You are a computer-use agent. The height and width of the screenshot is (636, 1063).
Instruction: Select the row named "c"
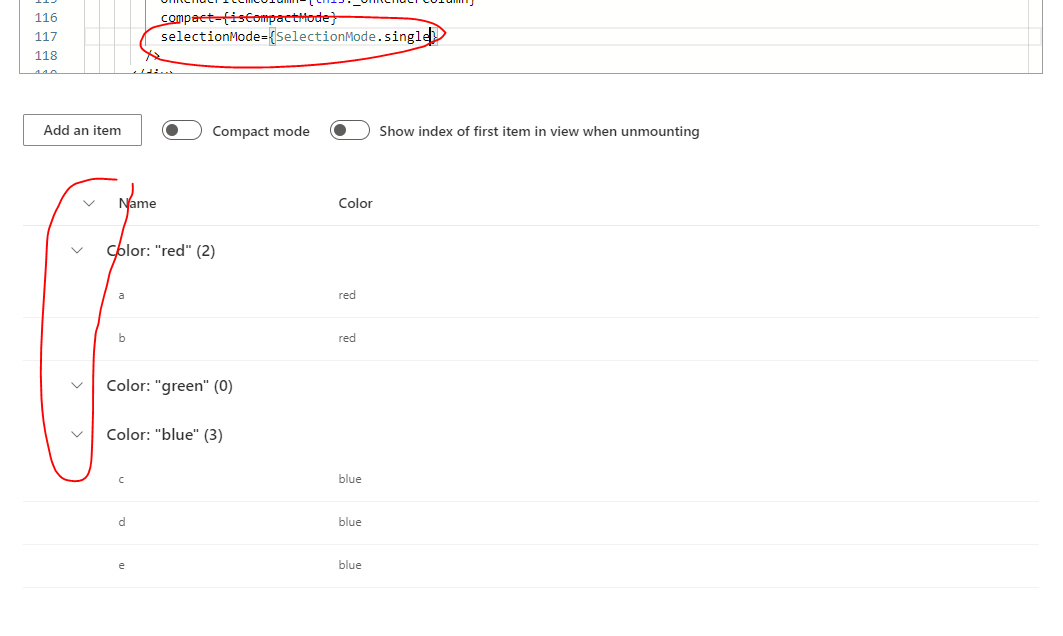[x=121, y=478]
